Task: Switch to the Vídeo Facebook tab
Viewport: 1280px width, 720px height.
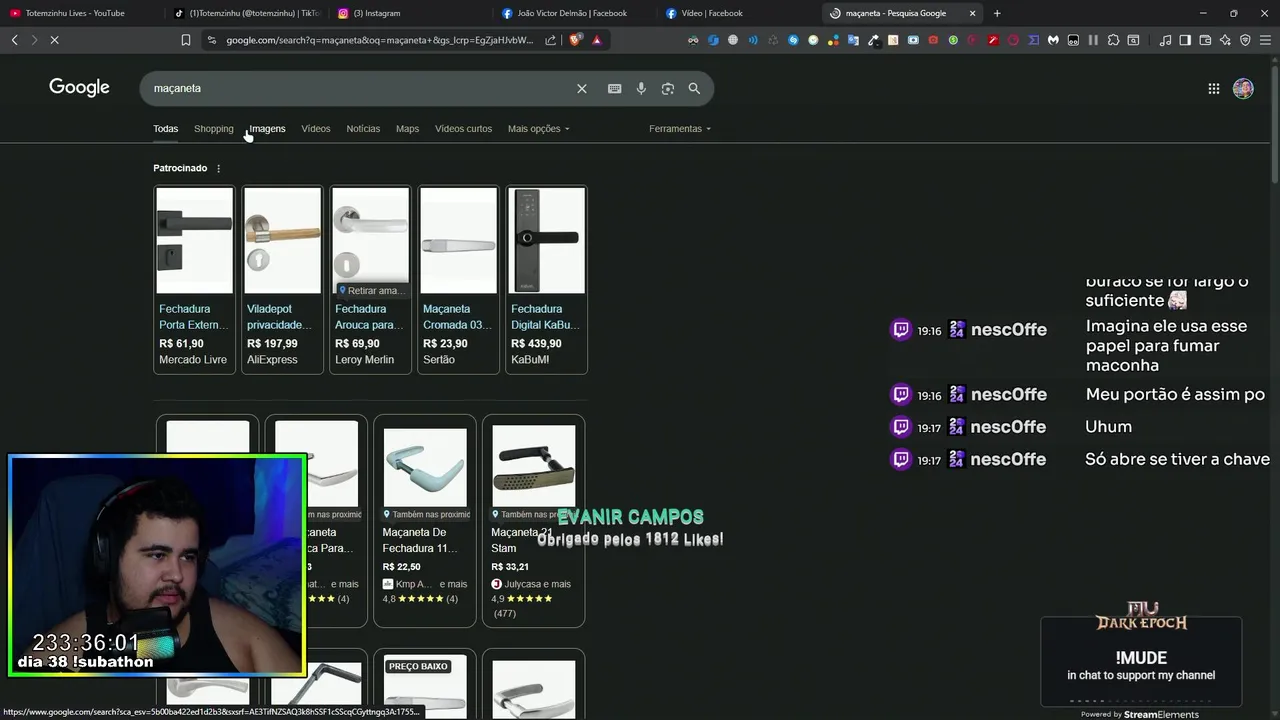Action: click(738, 13)
